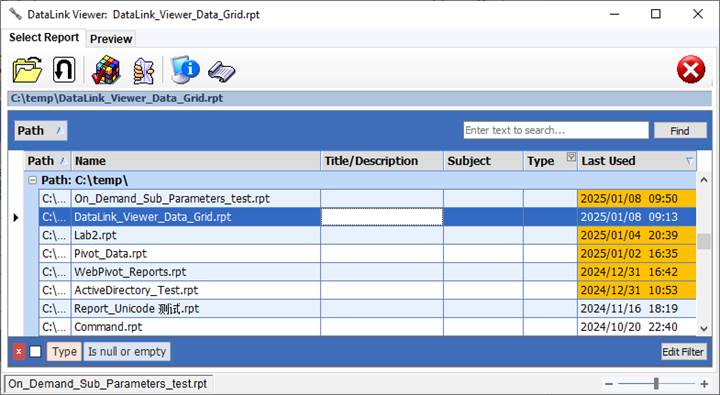Switch to the Select Report tab
The image size is (720, 395).
44,37
